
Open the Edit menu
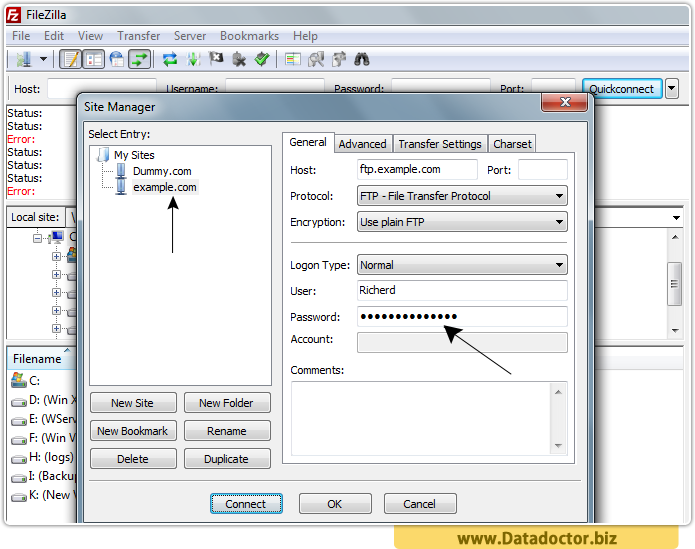[54, 36]
